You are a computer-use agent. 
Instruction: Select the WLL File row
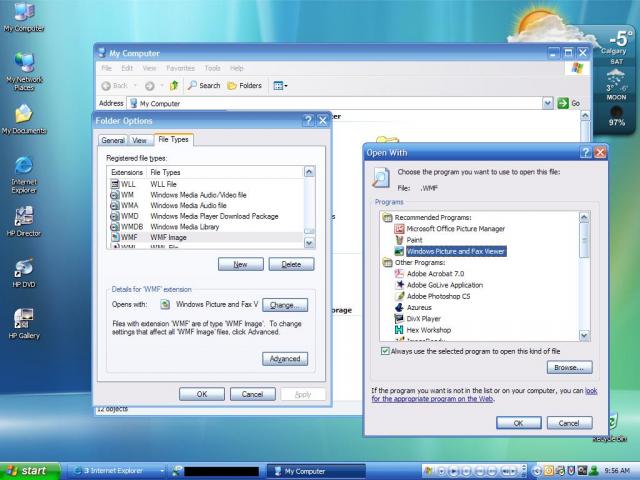206,184
